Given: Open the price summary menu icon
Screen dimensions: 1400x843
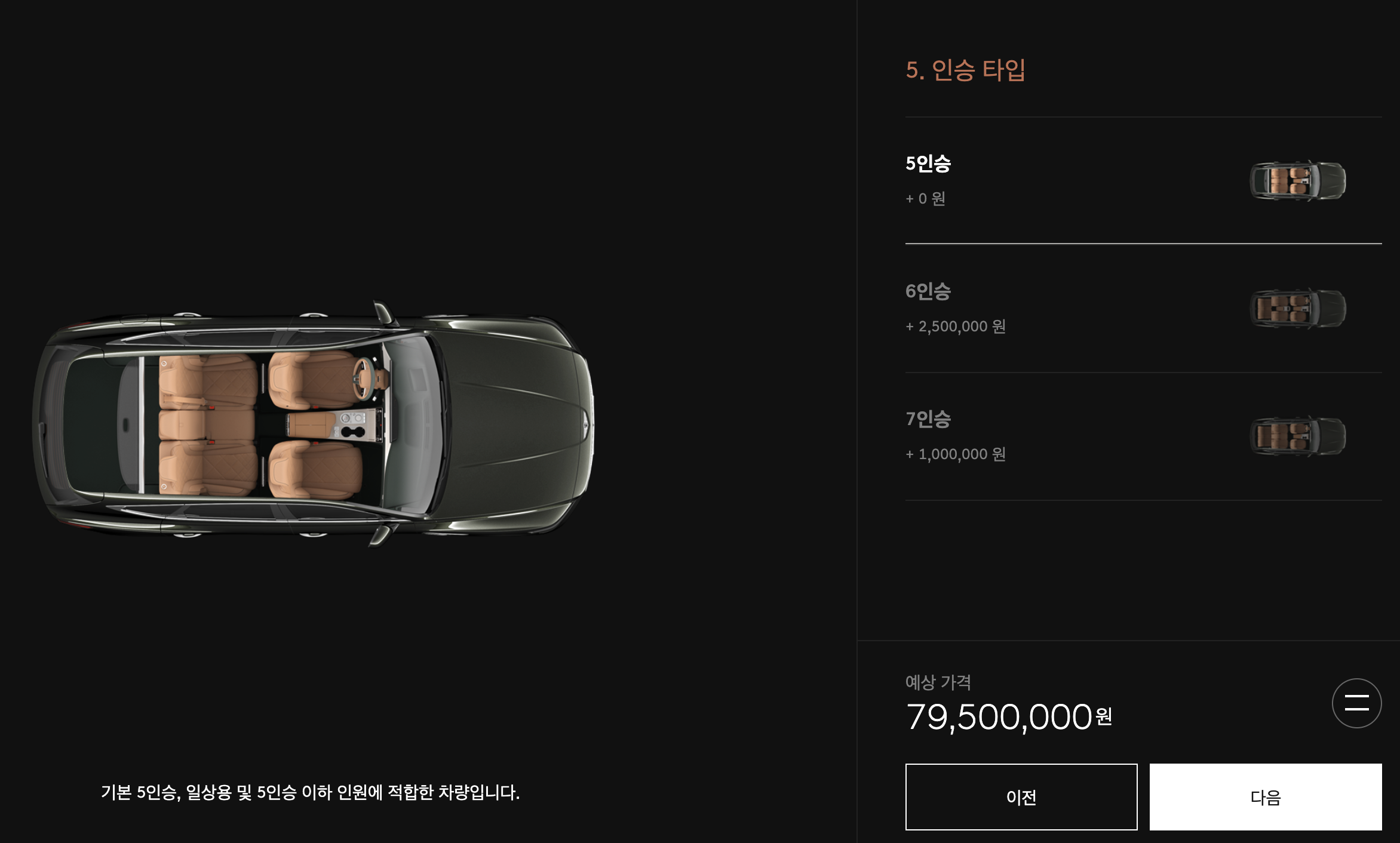Looking at the screenshot, I should click(x=1356, y=703).
